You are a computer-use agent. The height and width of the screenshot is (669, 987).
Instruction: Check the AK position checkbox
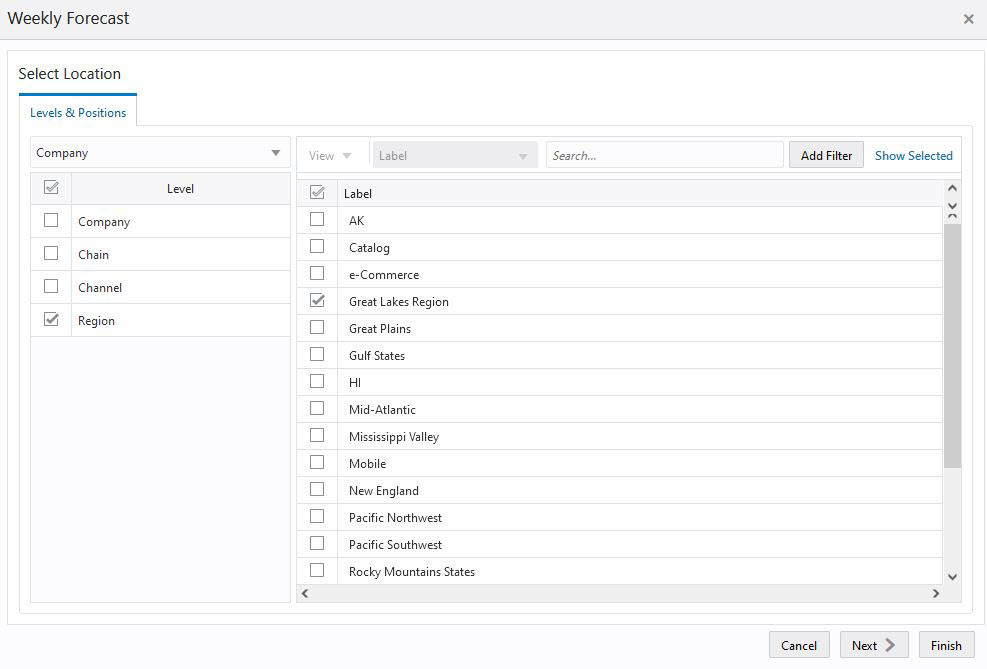click(x=317, y=219)
